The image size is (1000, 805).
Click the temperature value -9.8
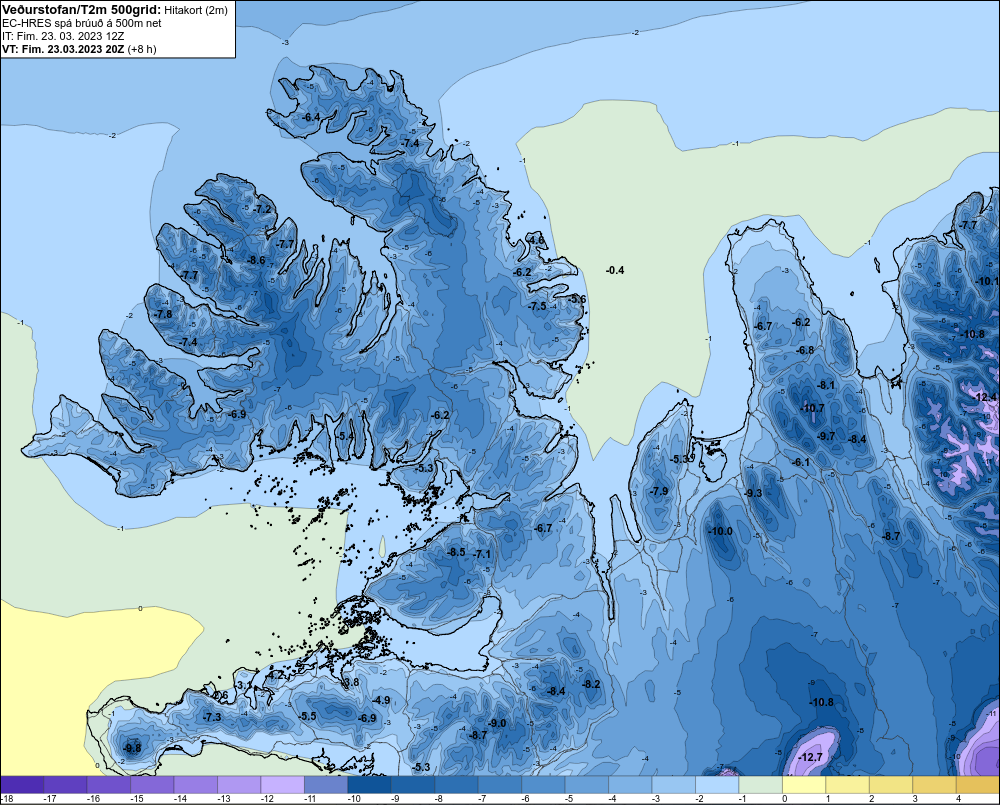[x=132, y=748]
